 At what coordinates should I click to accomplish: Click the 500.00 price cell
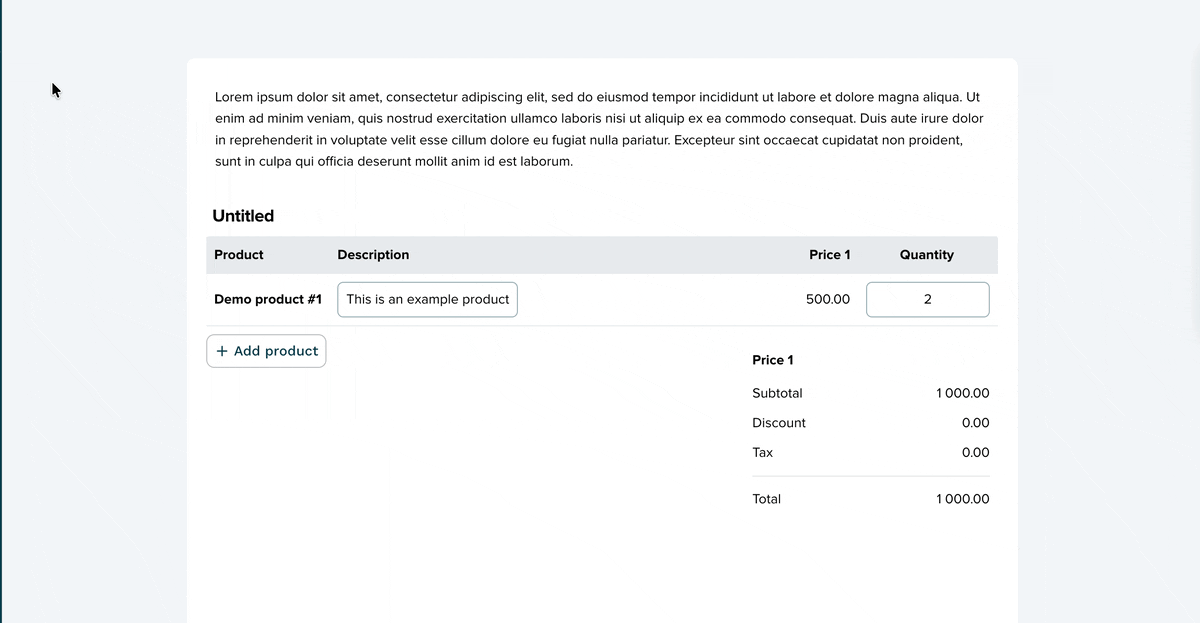pyautogui.click(x=828, y=299)
